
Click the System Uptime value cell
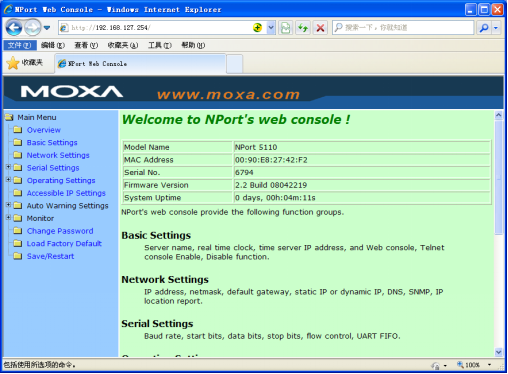coord(362,198)
